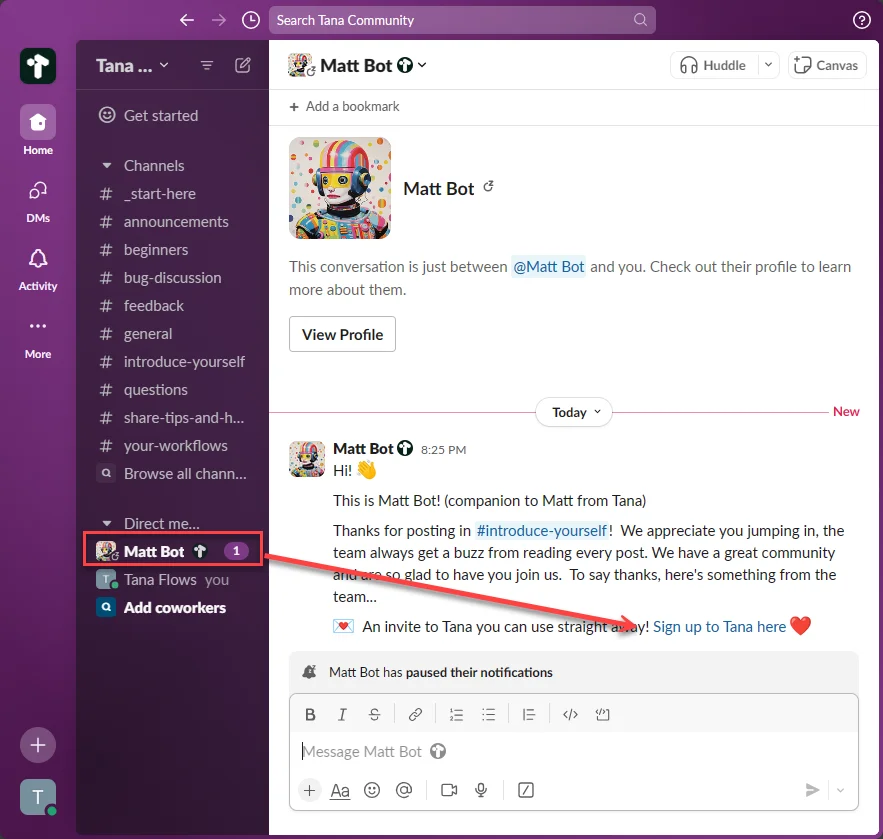The image size is (883, 839).
Task: Toggle code block formatting
Action: pyautogui.click(x=603, y=715)
